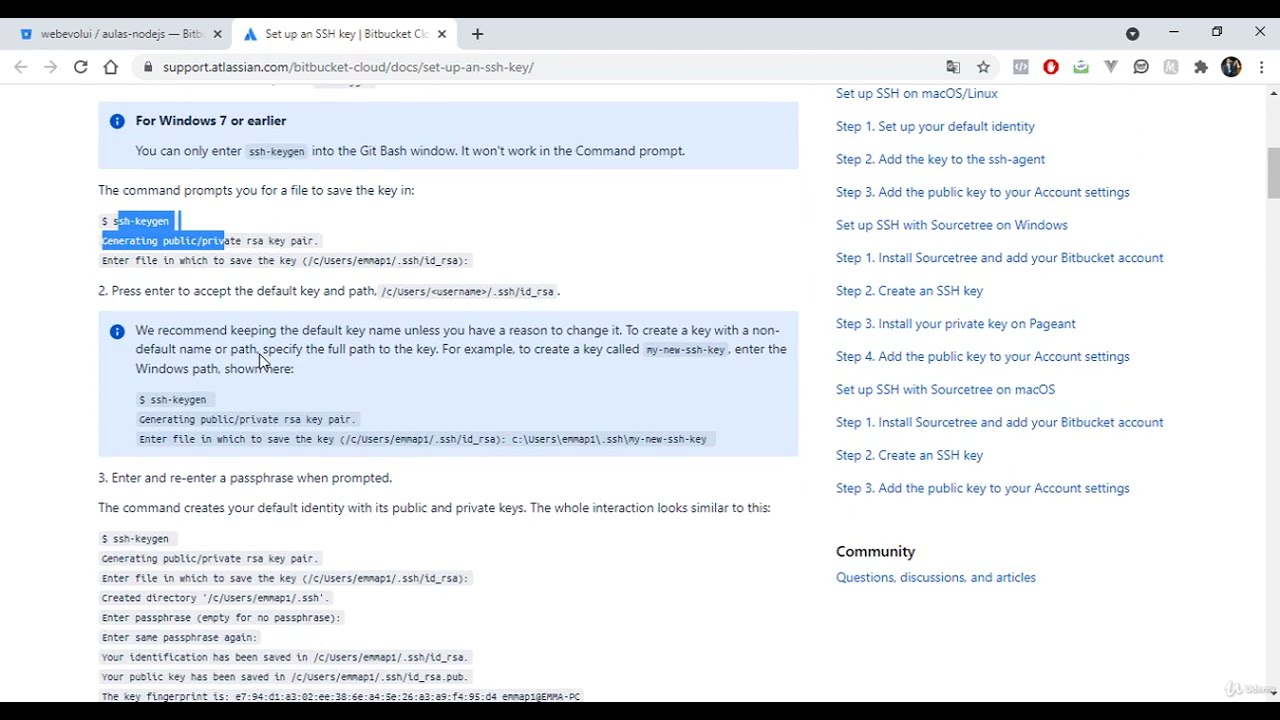The width and height of the screenshot is (1280, 720).
Task: Open a new browser tab
Action: point(477,34)
